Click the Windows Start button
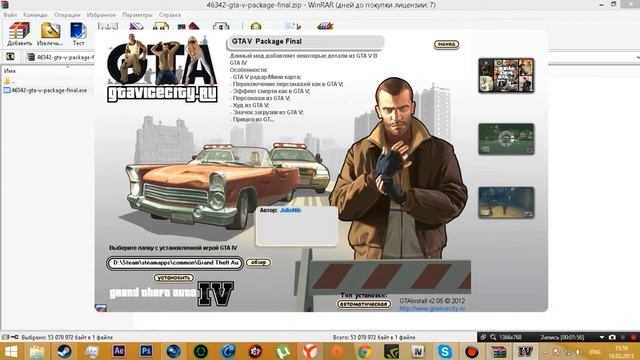 pyautogui.click(x=11, y=351)
